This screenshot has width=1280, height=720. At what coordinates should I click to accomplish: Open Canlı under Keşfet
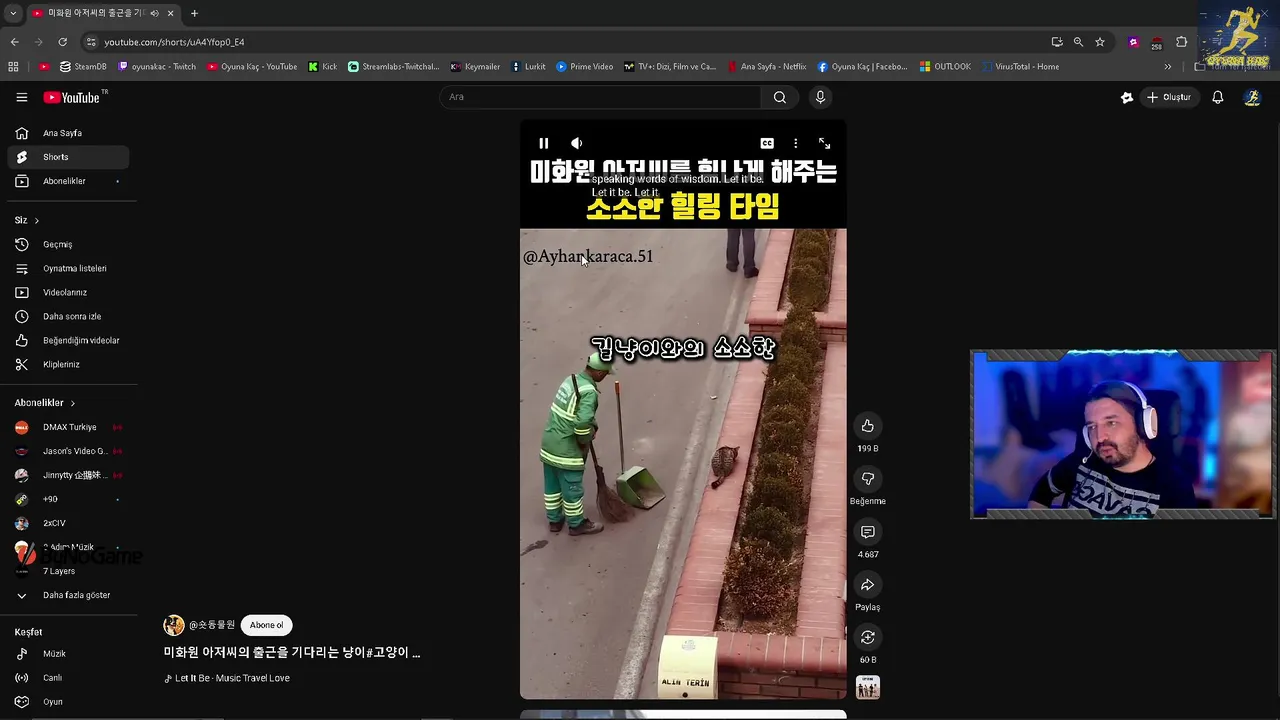pos(68,678)
